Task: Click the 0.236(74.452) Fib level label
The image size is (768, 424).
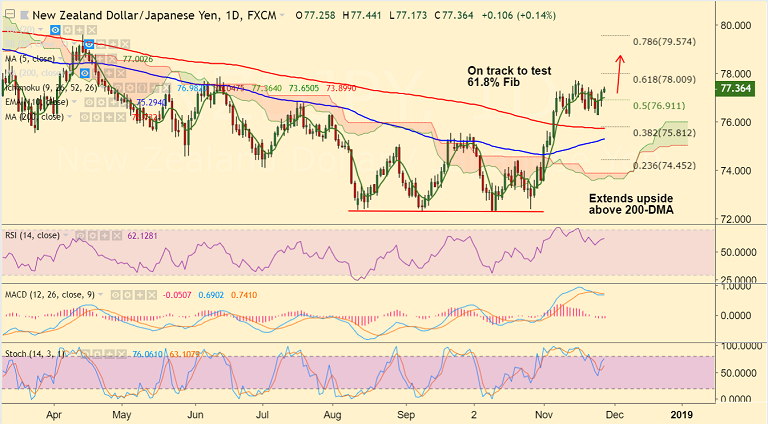Action: click(664, 165)
